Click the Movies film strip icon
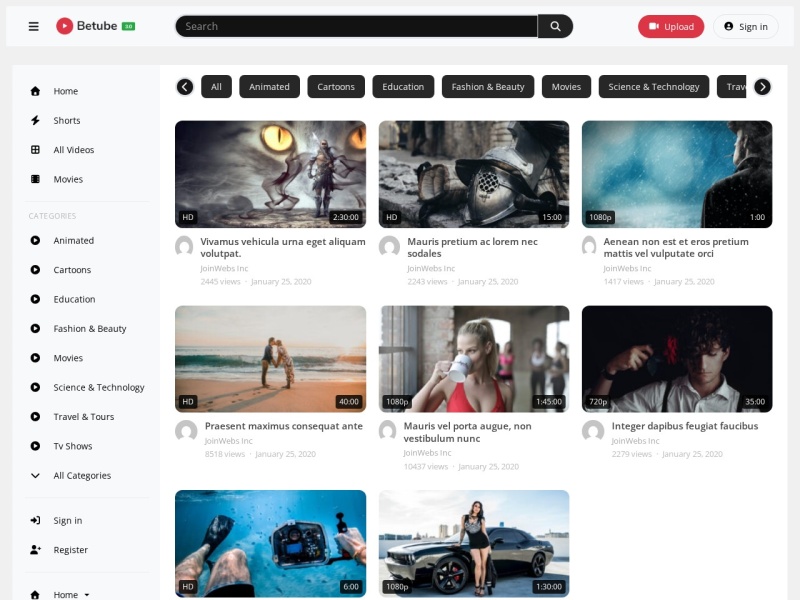The width and height of the screenshot is (800, 600). pyautogui.click(x=35, y=179)
